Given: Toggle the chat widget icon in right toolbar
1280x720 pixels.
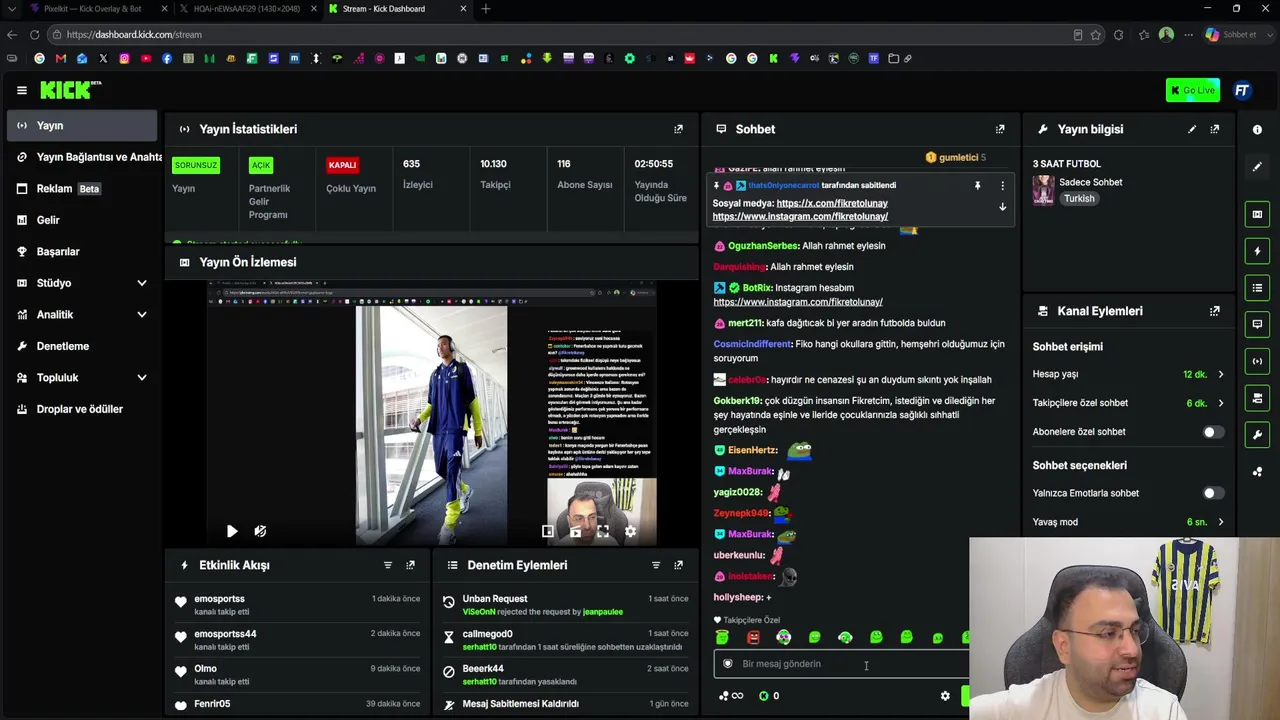Looking at the screenshot, I should [x=1257, y=324].
